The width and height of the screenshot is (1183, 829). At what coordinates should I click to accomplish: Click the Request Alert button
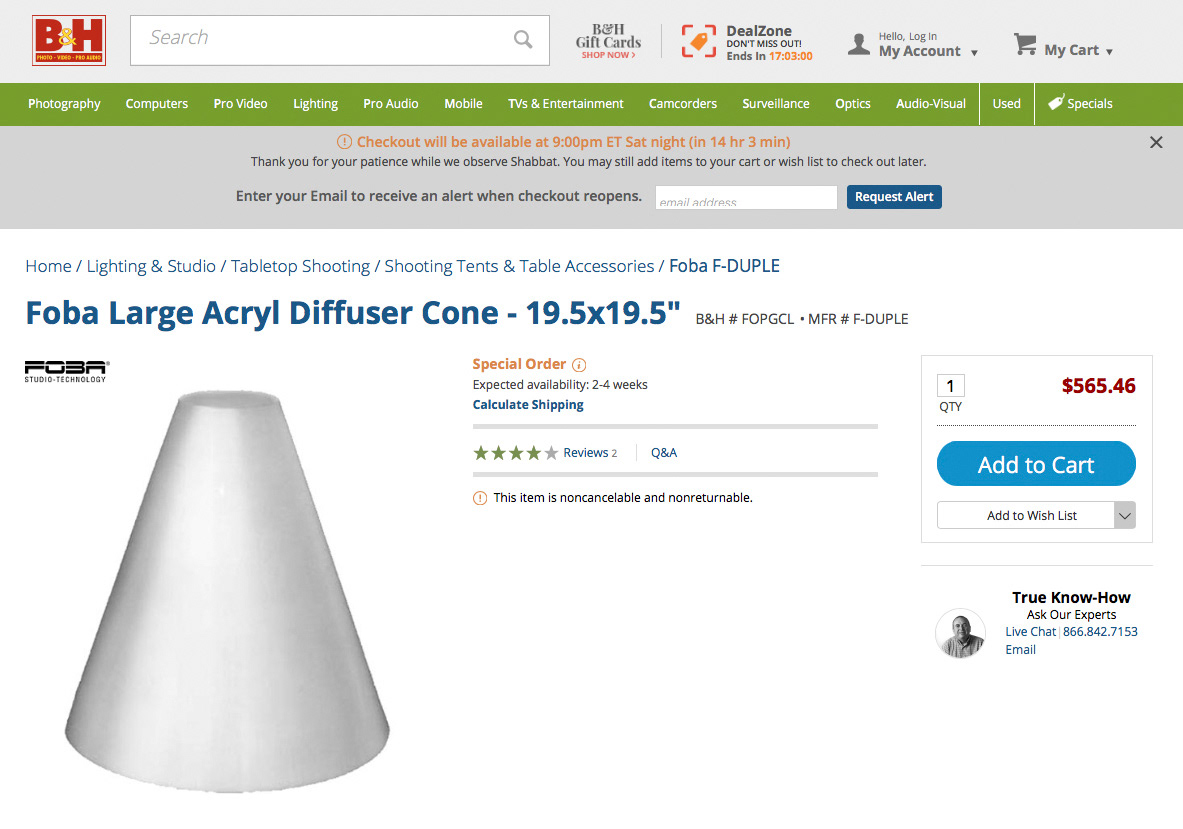[x=894, y=197]
